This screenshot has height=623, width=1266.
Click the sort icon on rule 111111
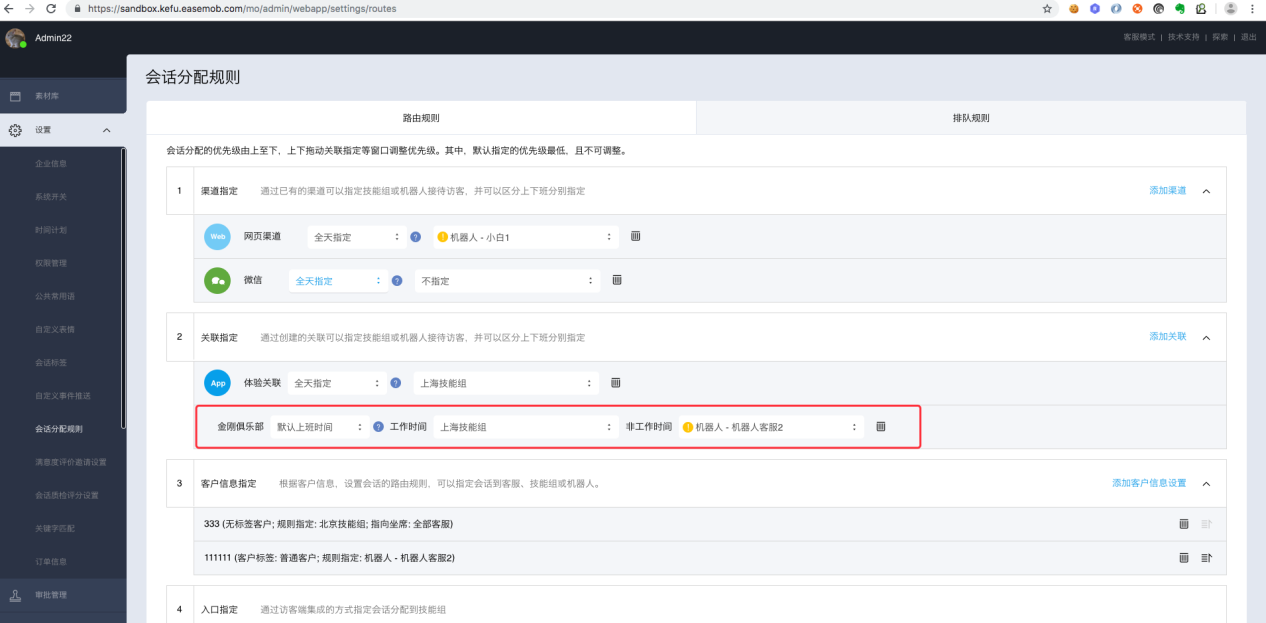click(x=1206, y=558)
